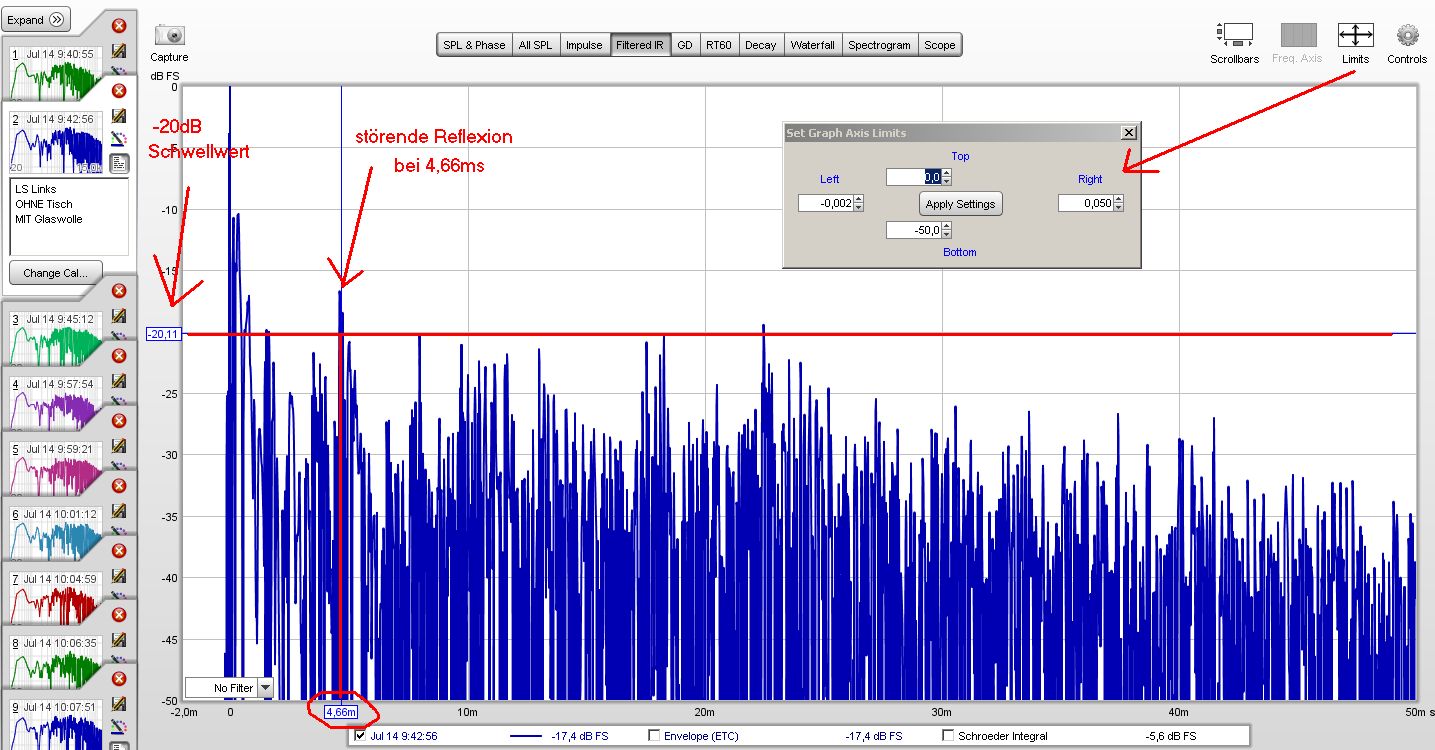Image resolution: width=1435 pixels, height=750 pixels.
Task: Enable the Schroeder Integral checkbox
Action: (948, 736)
